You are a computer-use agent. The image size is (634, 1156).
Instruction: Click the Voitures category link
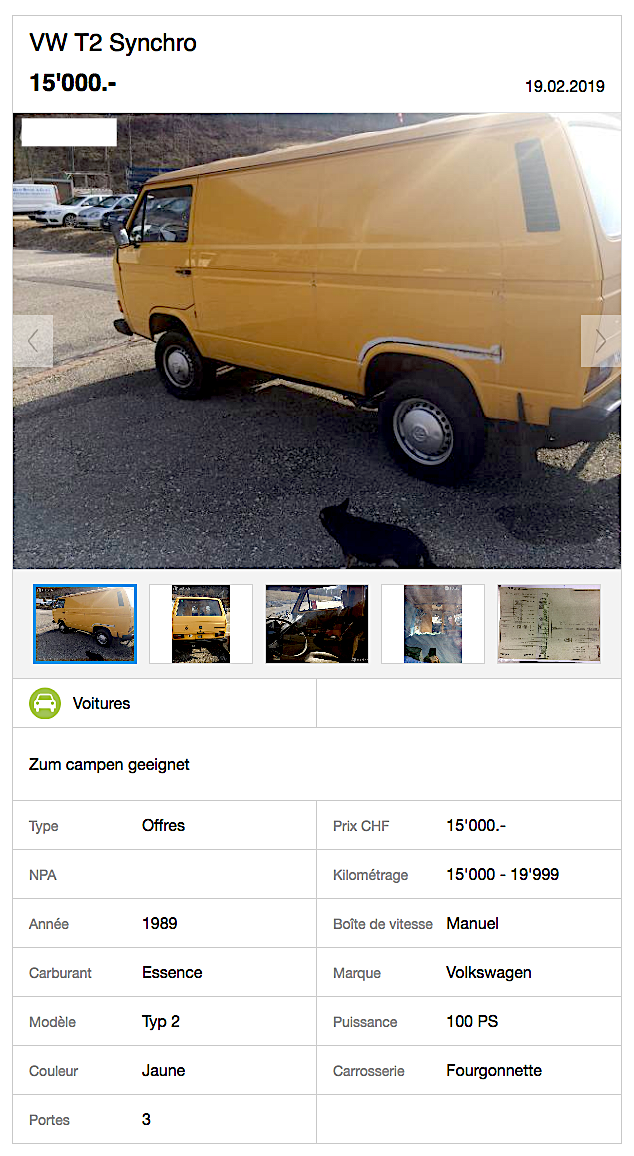101,703
